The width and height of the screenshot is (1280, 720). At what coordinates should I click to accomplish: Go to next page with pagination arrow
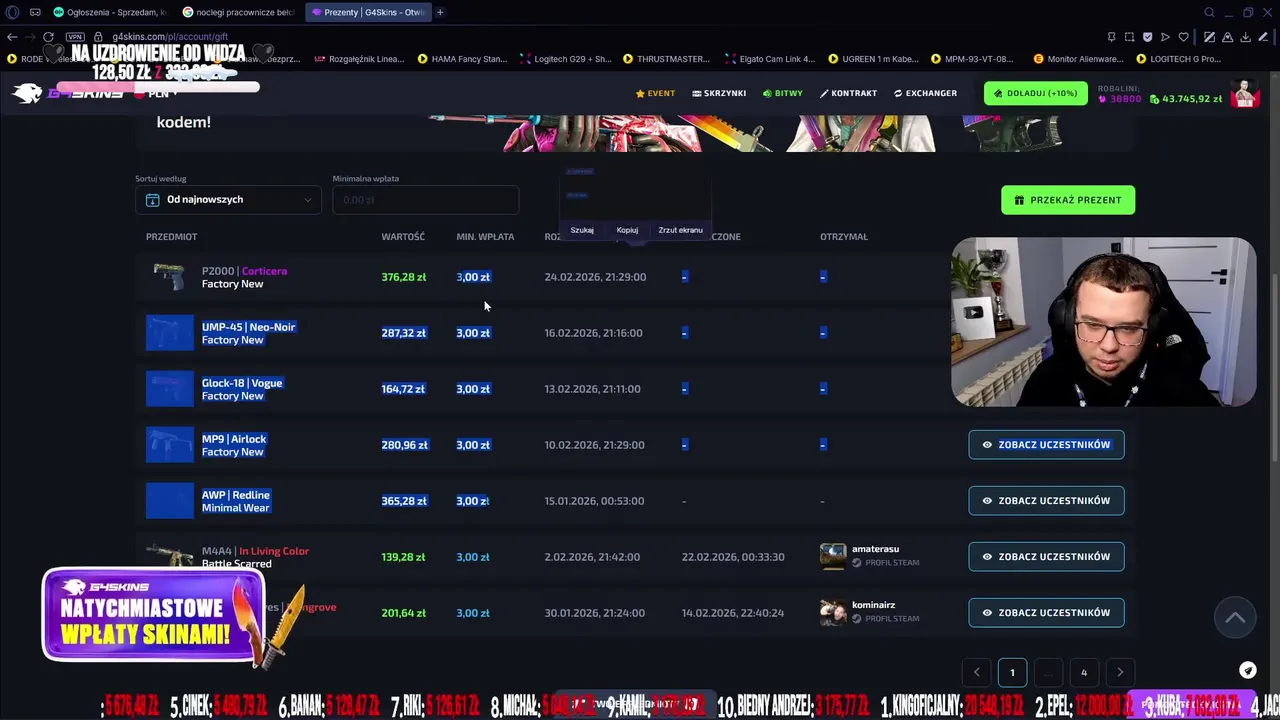coord(1120,673)
